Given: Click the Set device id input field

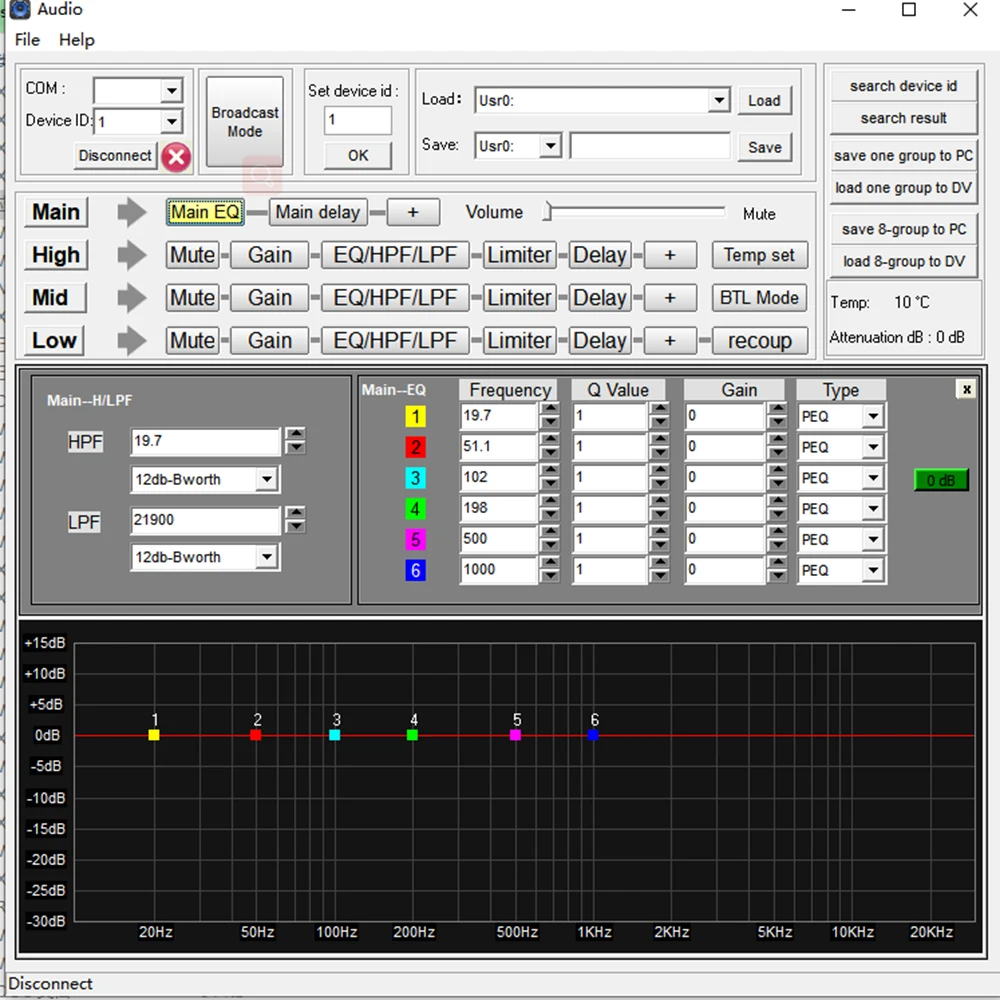Looking at the screenshot, I should 357,120.
